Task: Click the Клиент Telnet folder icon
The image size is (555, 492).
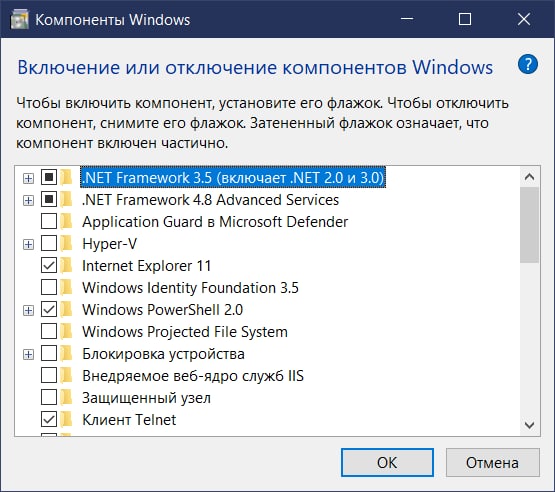Action: (x=66, y=420)
